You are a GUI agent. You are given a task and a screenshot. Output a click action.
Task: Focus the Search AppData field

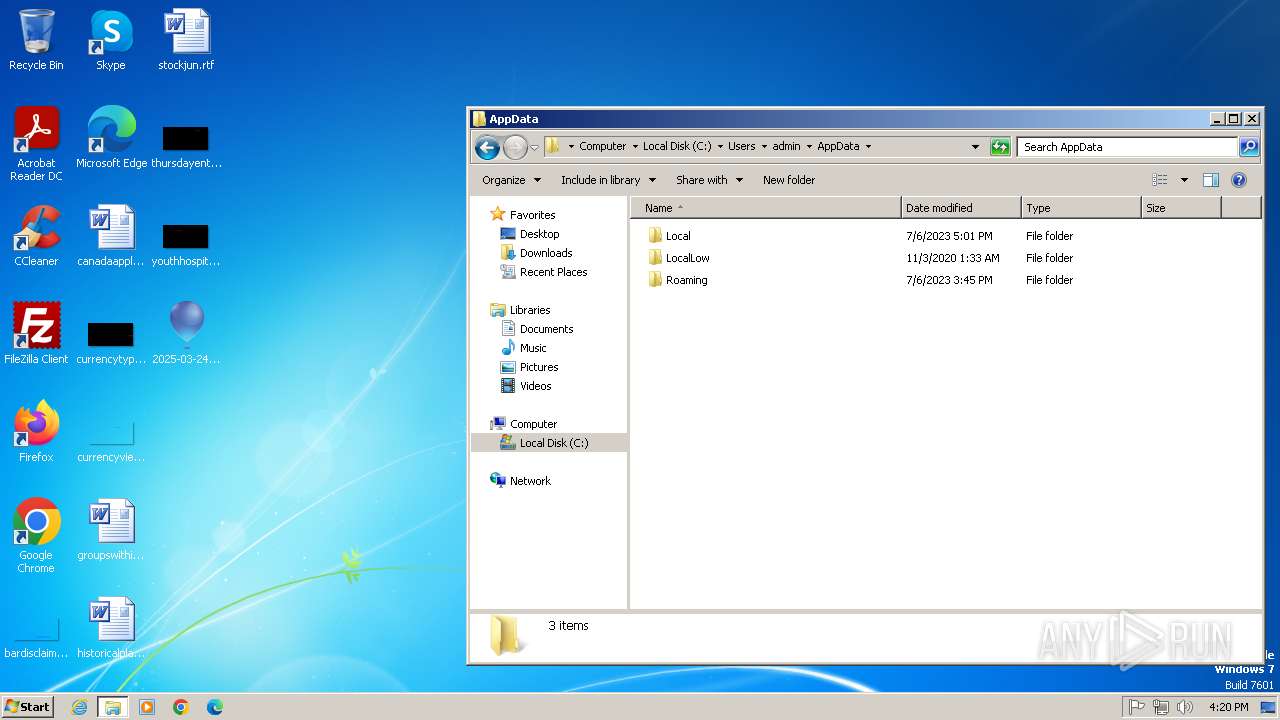tap(1127, 147)
